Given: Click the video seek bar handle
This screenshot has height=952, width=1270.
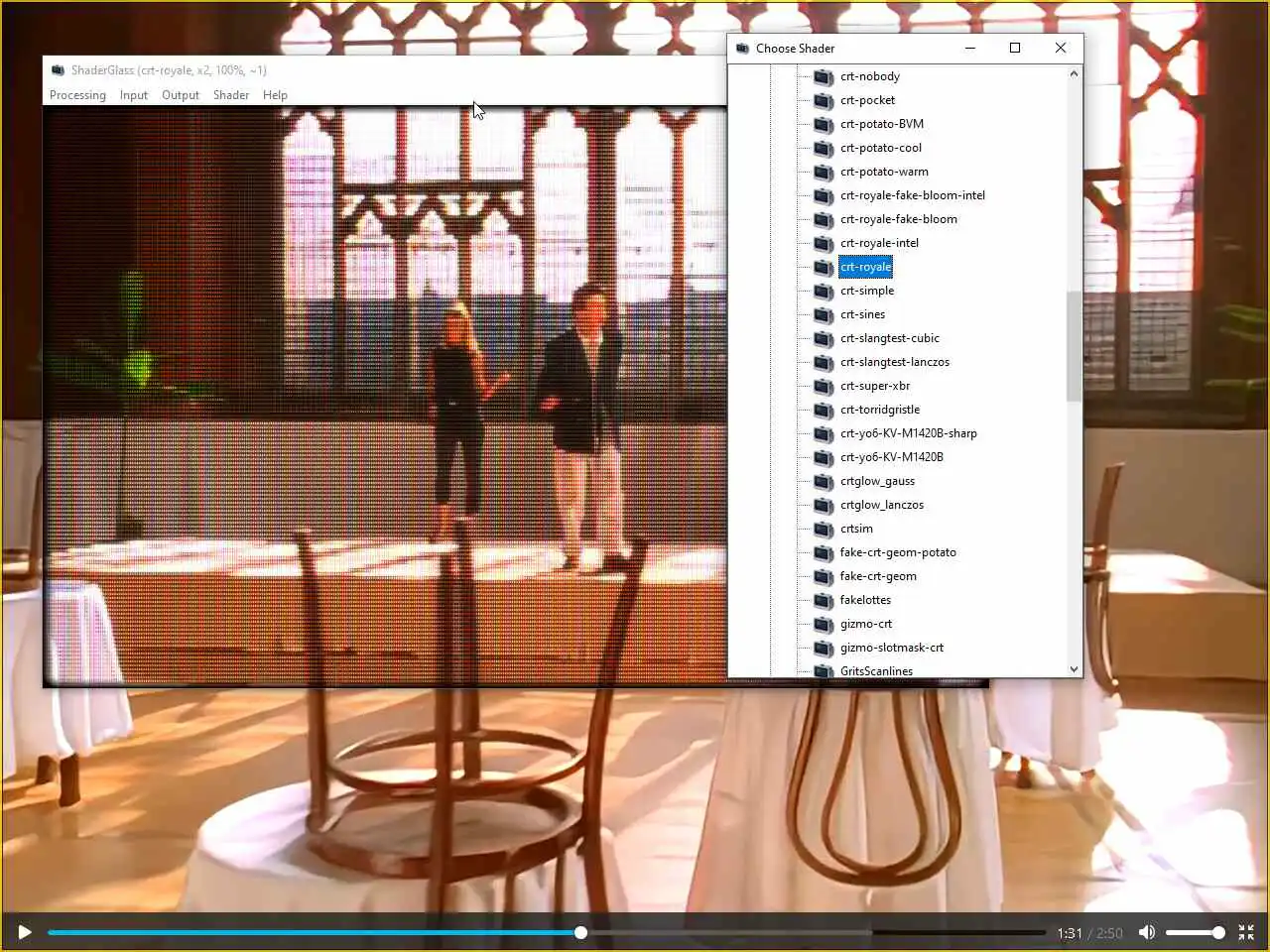Looking at the screenshot, I should (x=581, y=932).
